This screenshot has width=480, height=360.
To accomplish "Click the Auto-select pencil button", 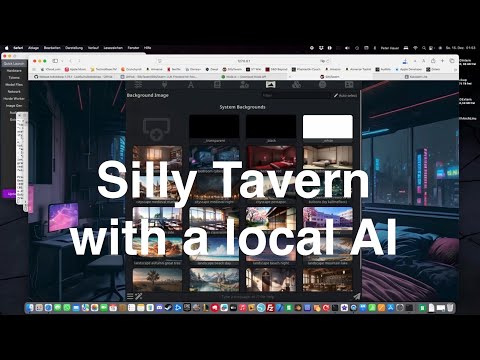I will (x=345, y=96).
